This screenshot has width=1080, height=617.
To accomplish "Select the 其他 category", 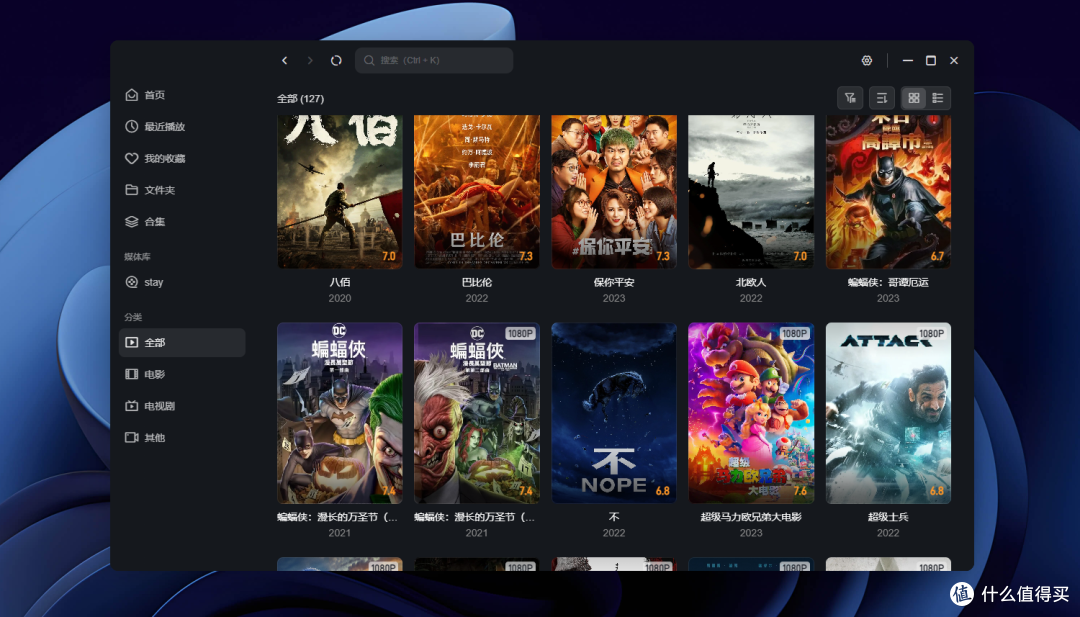I will 183,437.
